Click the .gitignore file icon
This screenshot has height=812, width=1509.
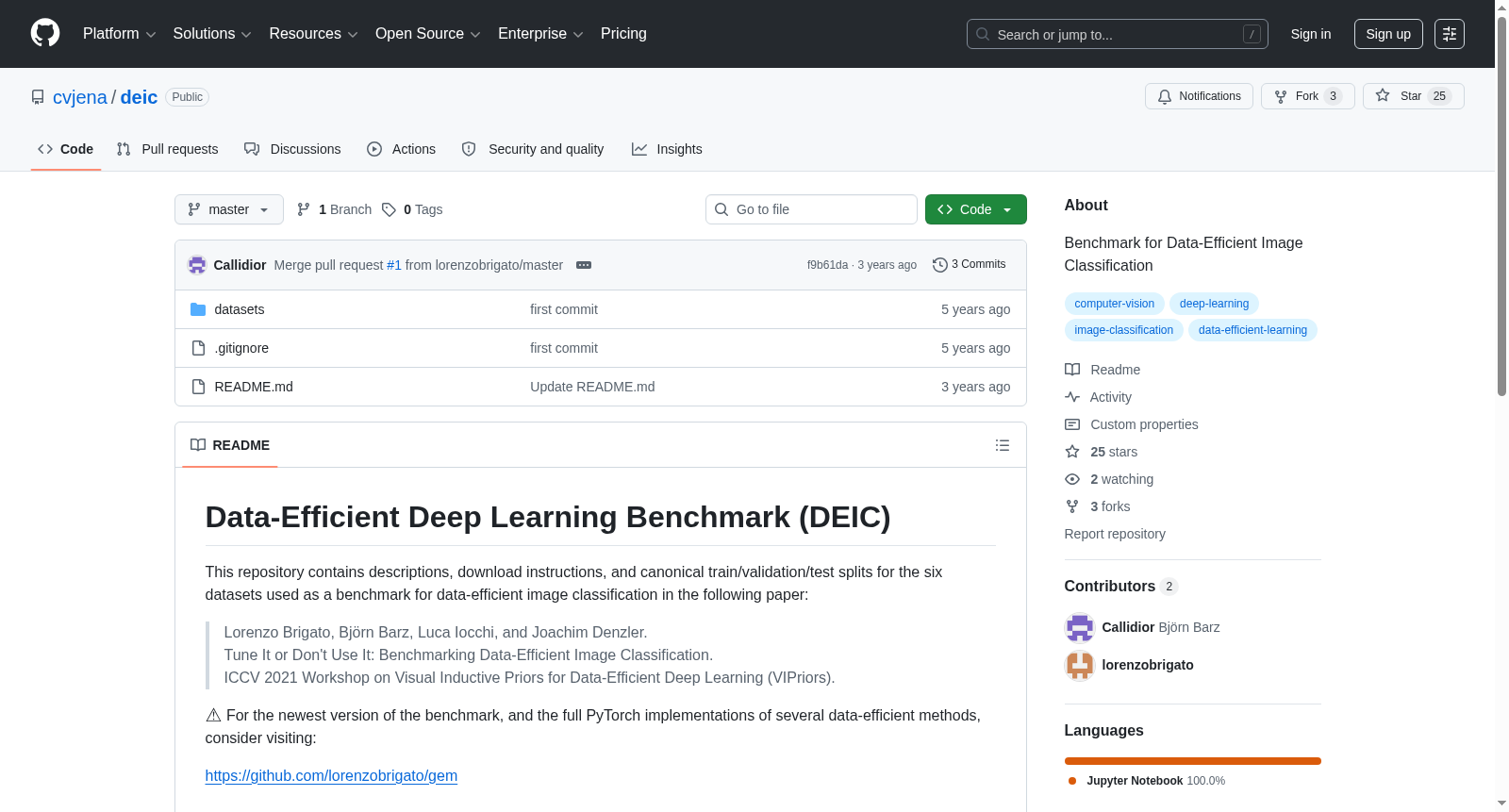(x=198, y=348)
